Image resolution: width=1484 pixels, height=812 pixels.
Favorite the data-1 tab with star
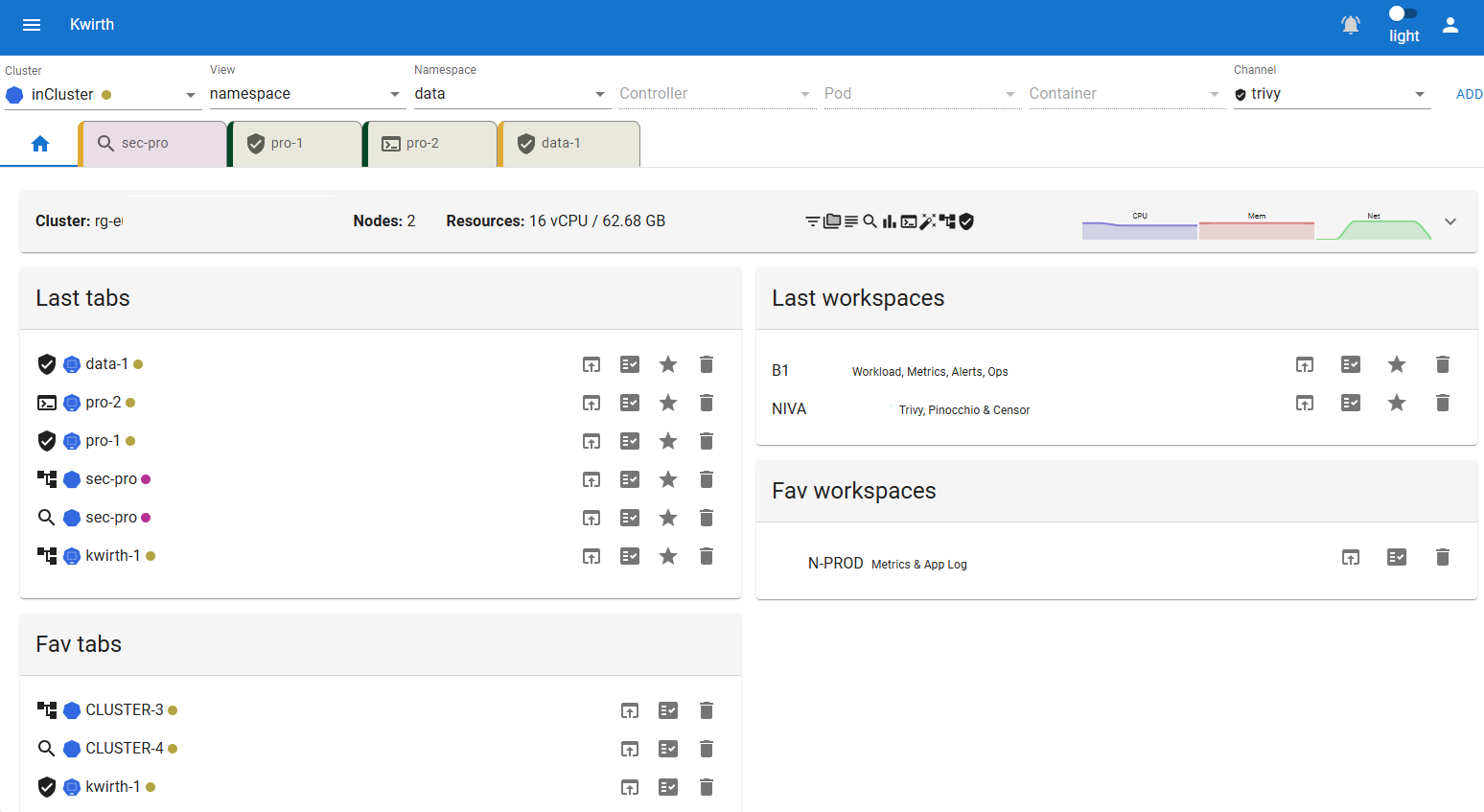[x=668, y=364]
